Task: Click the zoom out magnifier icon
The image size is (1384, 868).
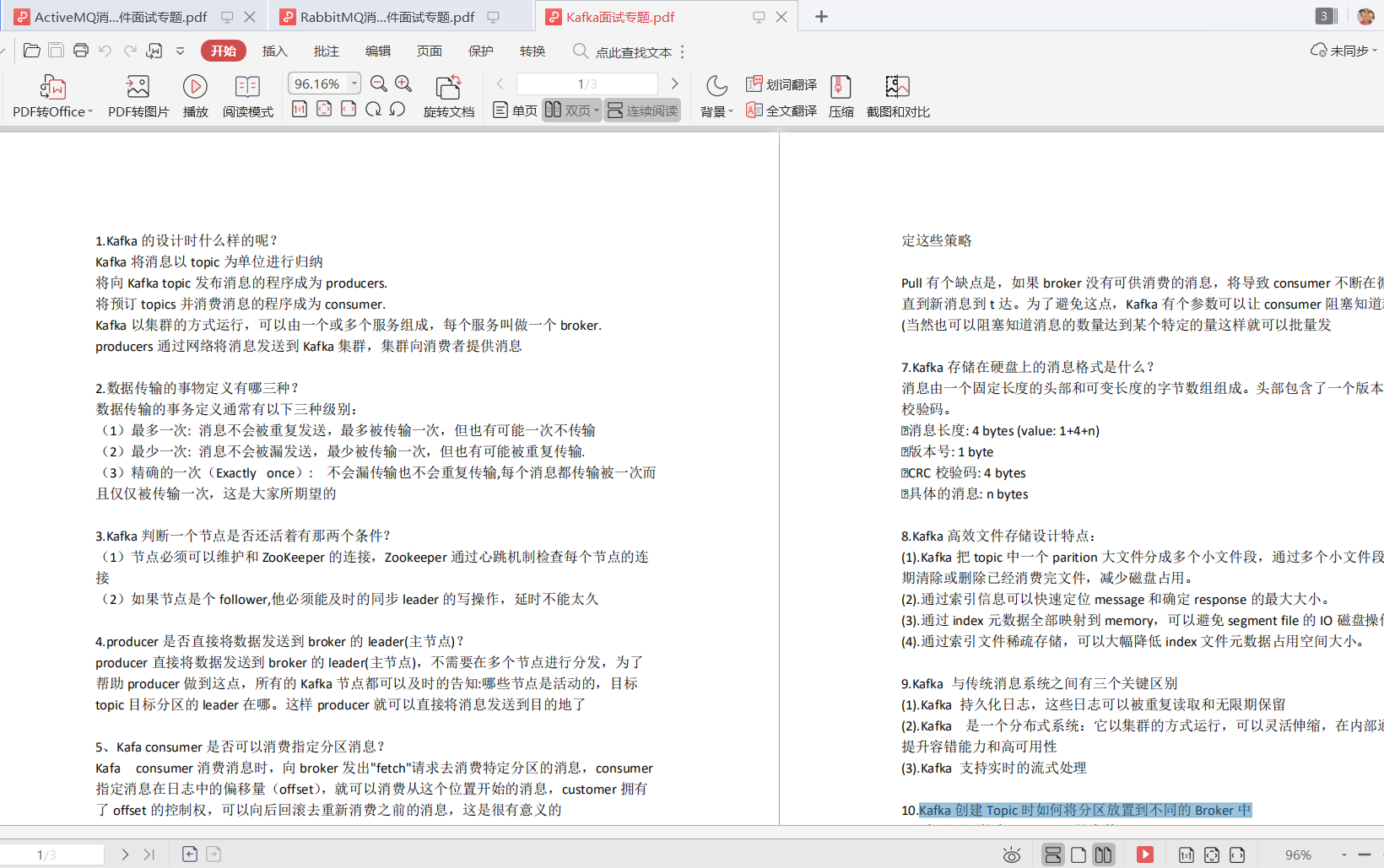Action: [x=379, y=84]
